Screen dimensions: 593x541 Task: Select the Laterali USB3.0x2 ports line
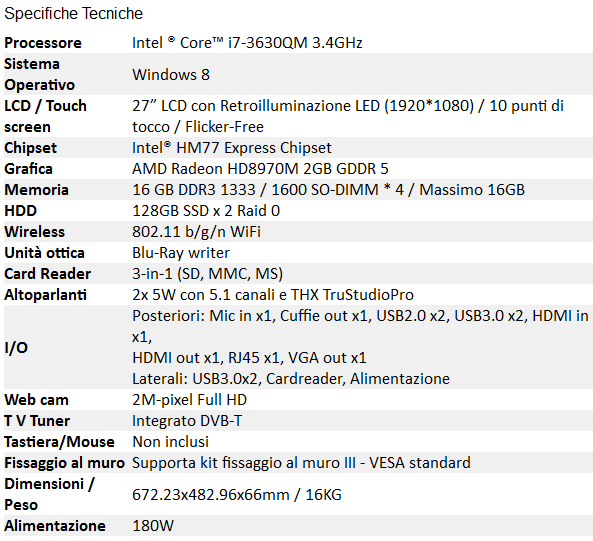point(291,378)
